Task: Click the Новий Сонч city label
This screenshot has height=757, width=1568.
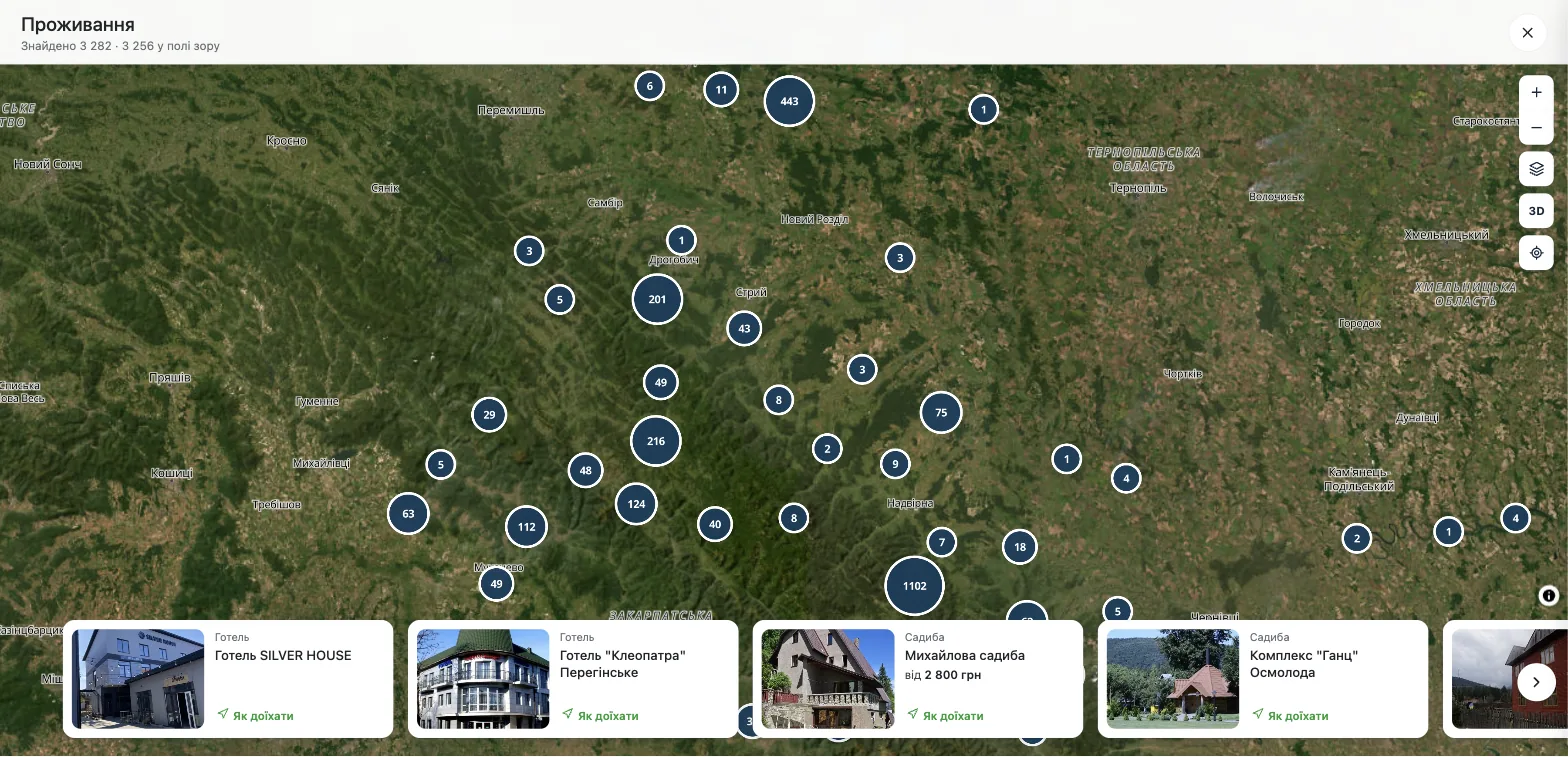Action: click(47, 164)
